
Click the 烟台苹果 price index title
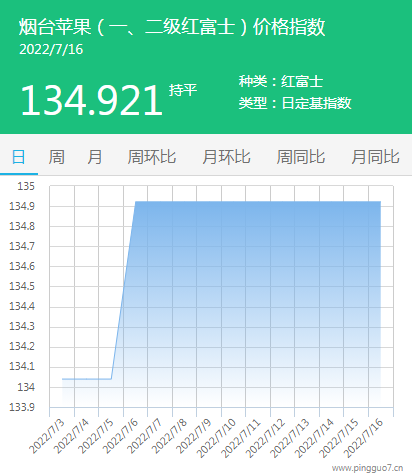172,27
